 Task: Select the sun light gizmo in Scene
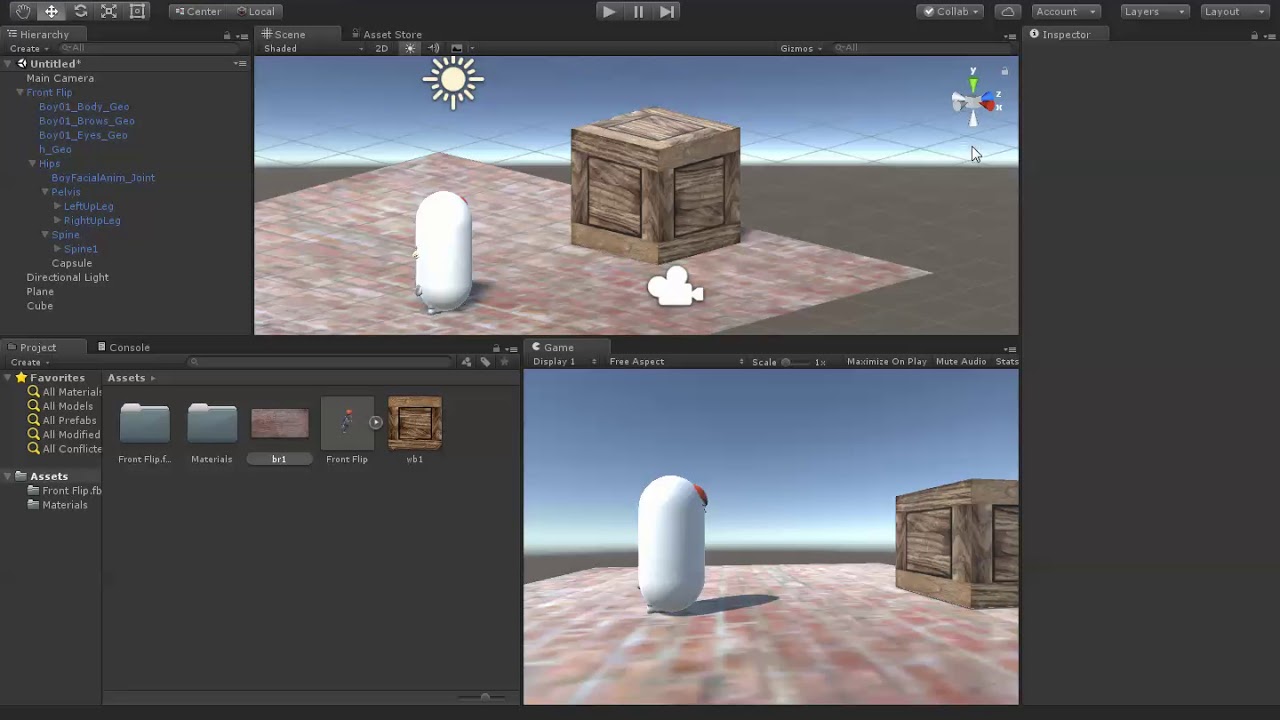(x=453, y=81)
